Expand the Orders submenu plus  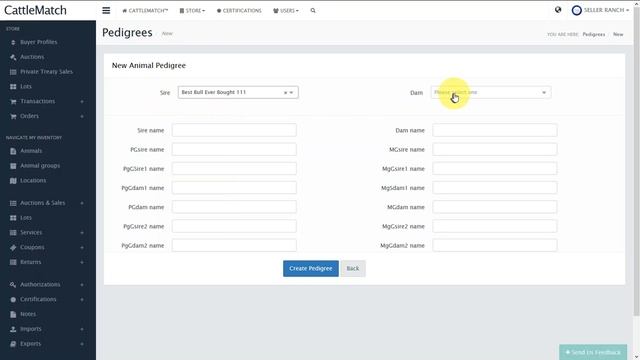82,116
